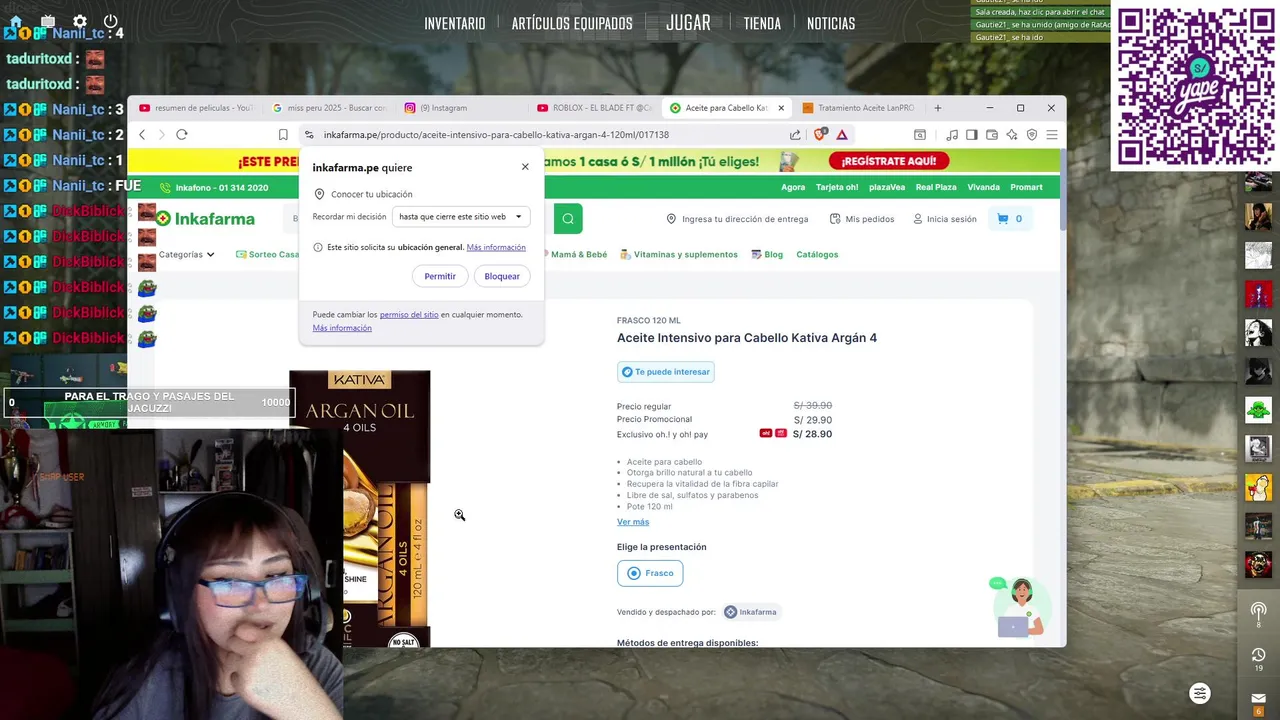
Task: Click the game home icon top left
Action: tap(16, 21)
